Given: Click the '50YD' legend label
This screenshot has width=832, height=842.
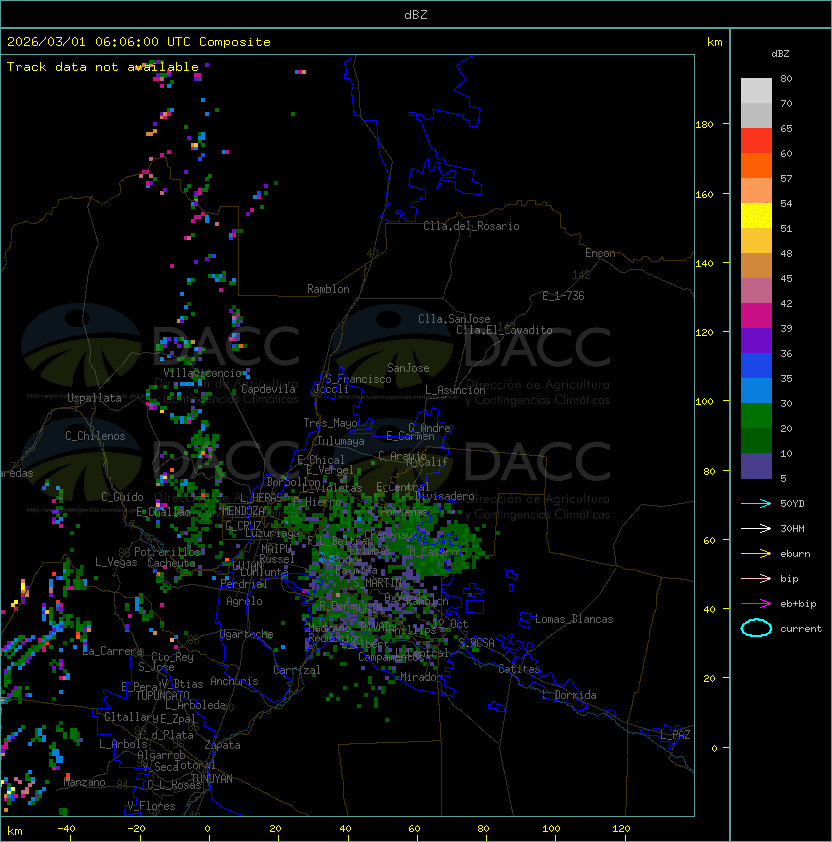Looking at the screenshot, I should (792, 504).
